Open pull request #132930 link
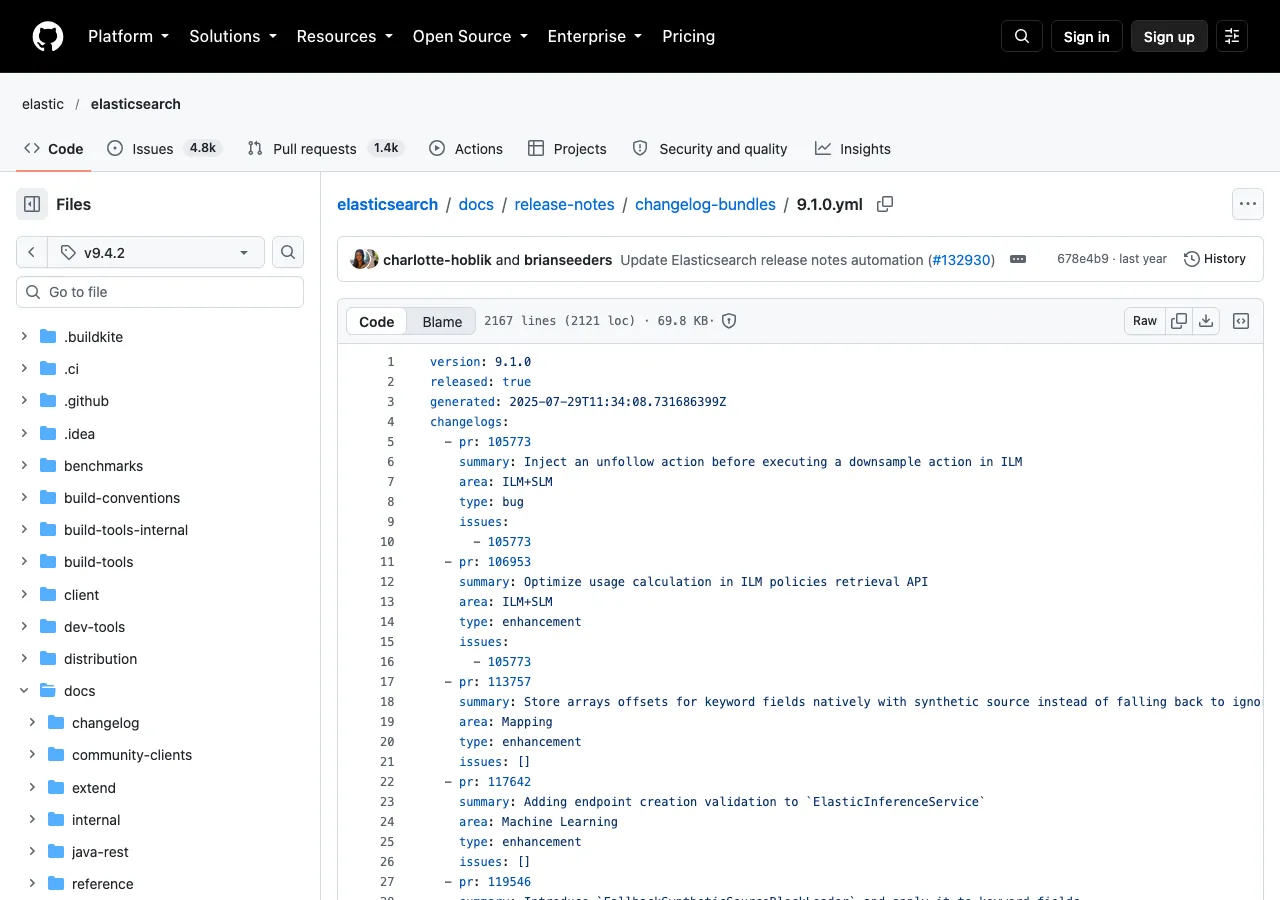 (x=961, y=259)
